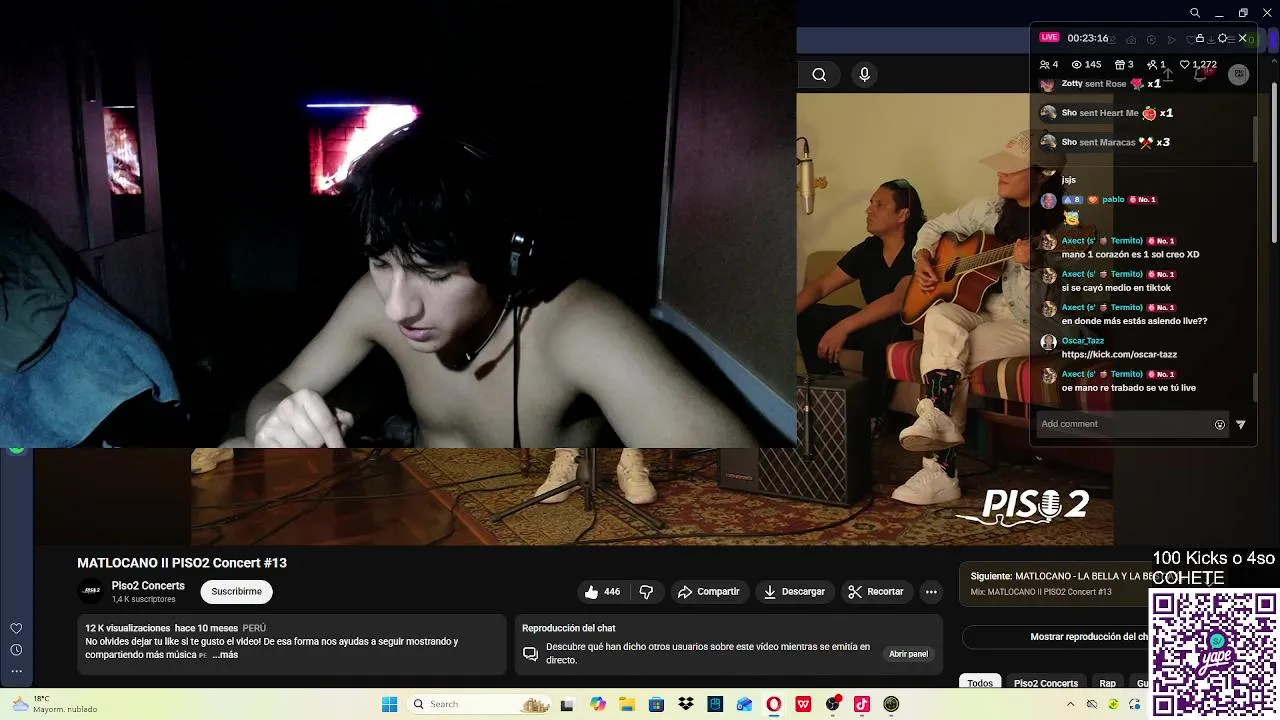
Task: Click the Yape QR code overlay
Action: pyautogui.click(x=1214, y=654)
